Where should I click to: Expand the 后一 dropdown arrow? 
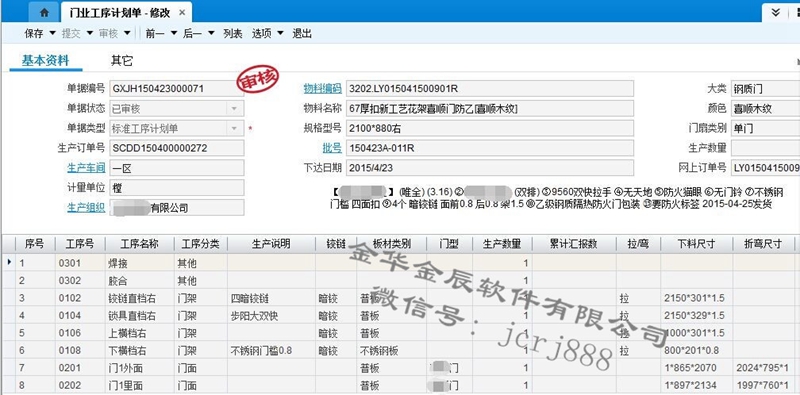pos(211,34)
